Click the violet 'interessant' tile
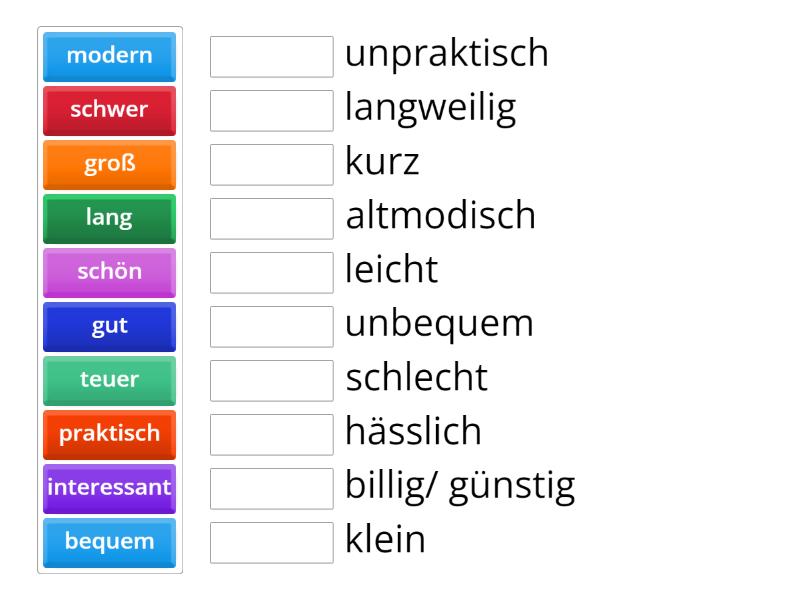The image size is (800, 600). click(110, 488)
